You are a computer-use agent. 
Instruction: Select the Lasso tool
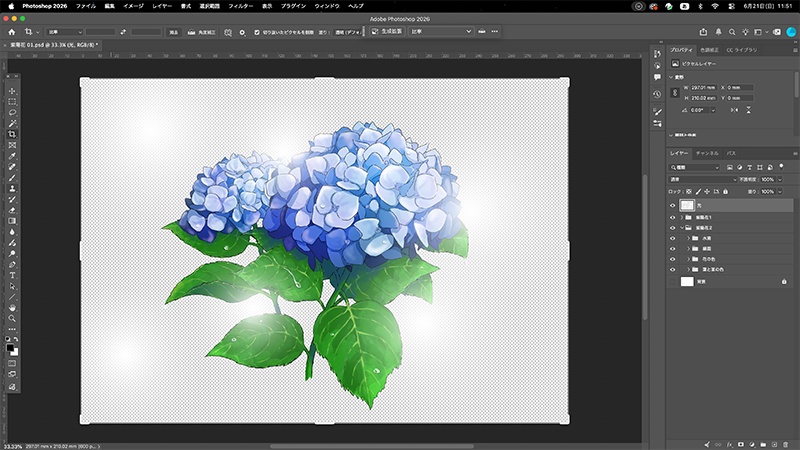pos(12,112)
